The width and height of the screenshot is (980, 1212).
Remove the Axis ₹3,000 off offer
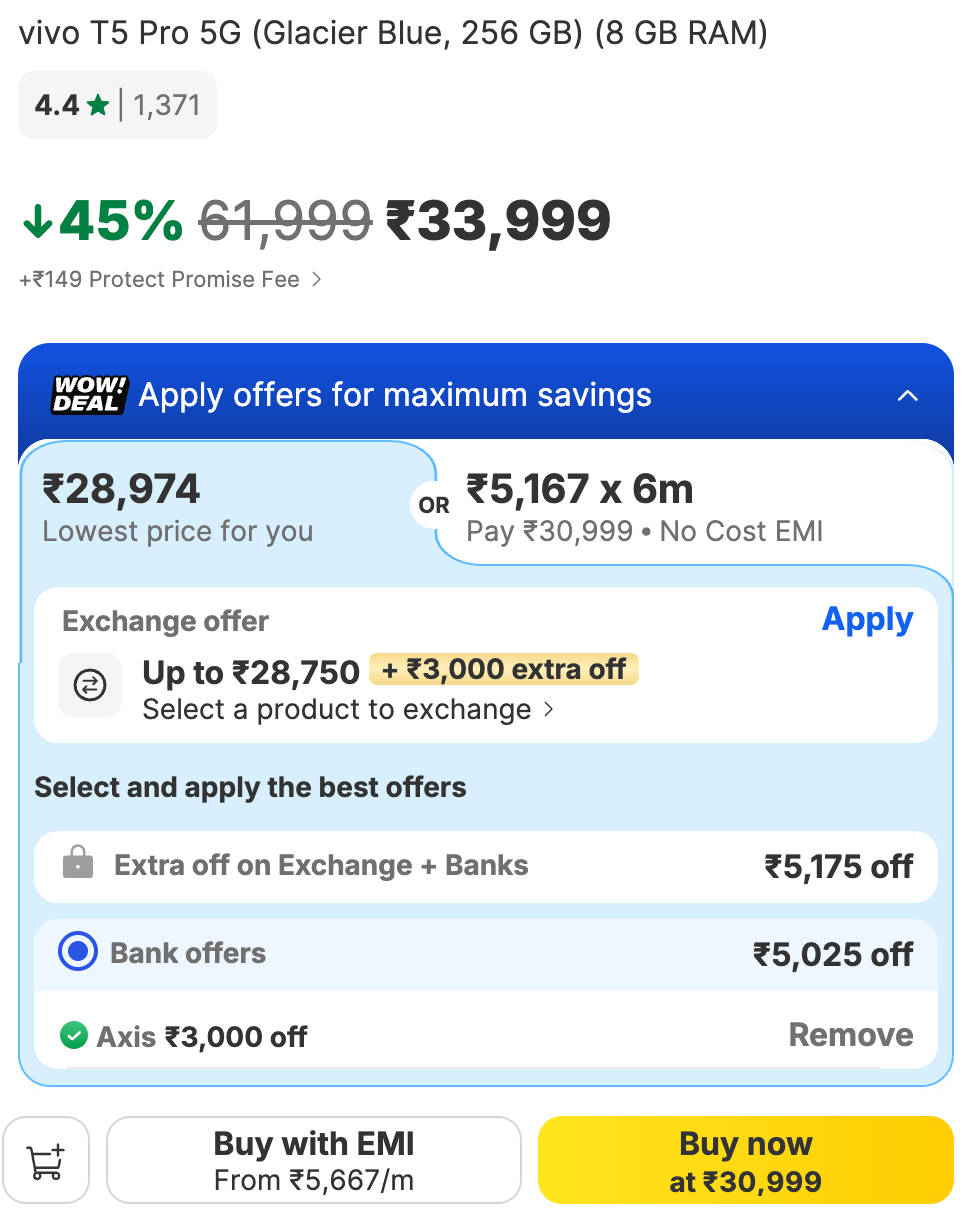(x=851, y=1034)
